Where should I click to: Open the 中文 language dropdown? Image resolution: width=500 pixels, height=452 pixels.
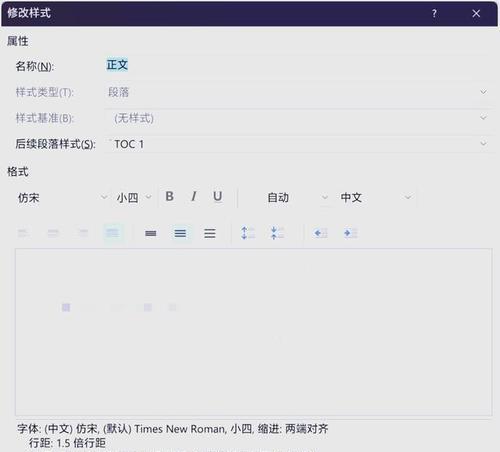375,198
